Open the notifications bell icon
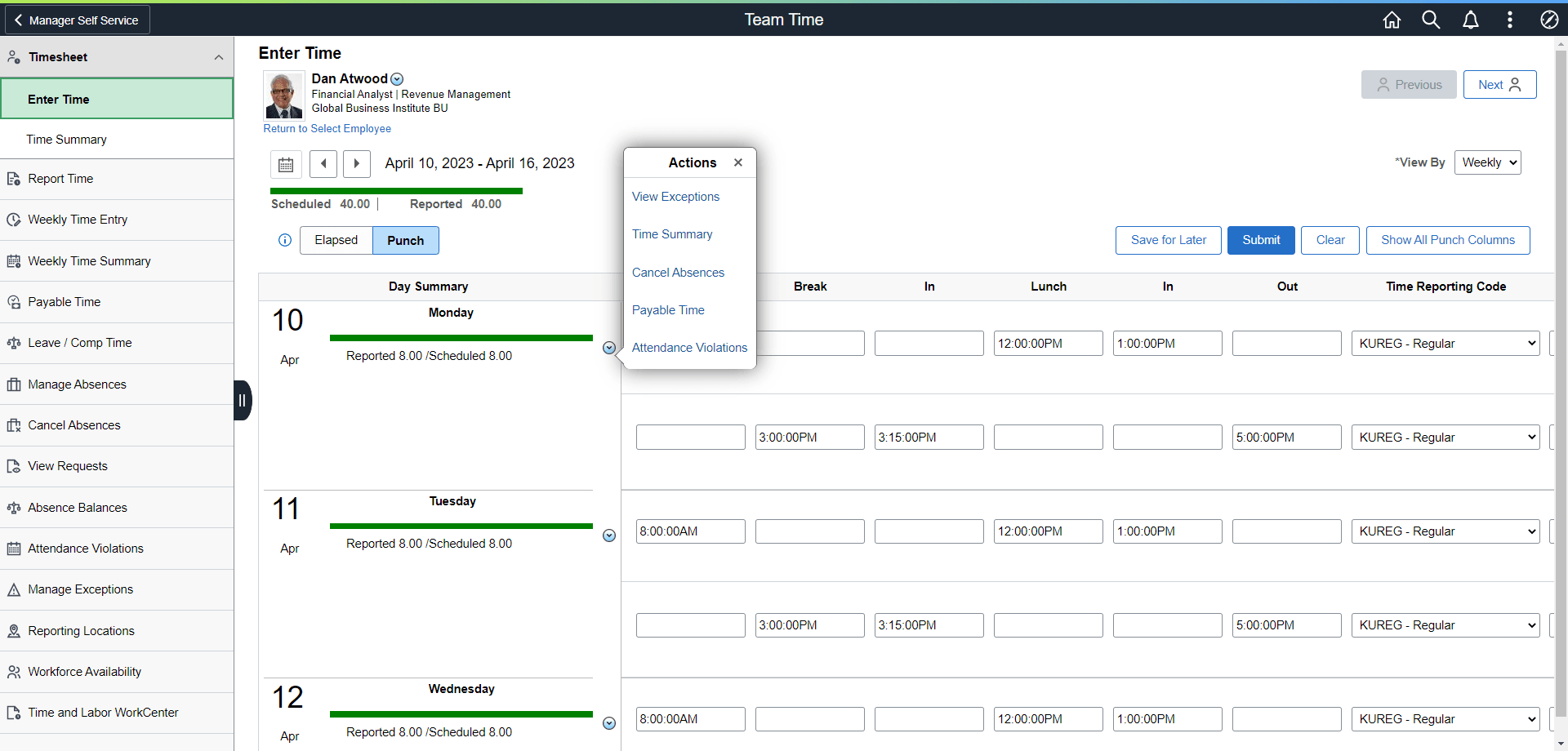 (x=1470, y=20)
